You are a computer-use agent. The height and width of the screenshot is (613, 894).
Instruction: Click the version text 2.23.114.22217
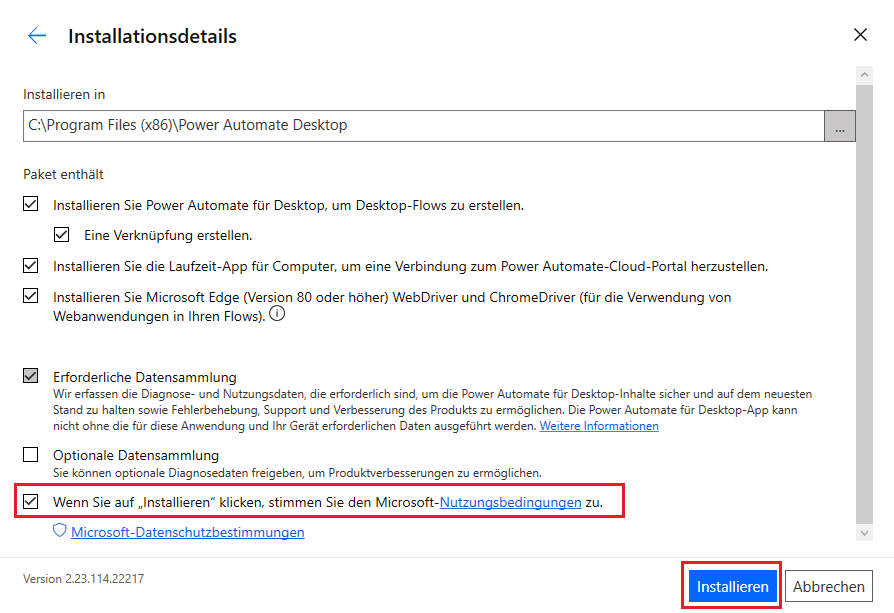point(83,579)
